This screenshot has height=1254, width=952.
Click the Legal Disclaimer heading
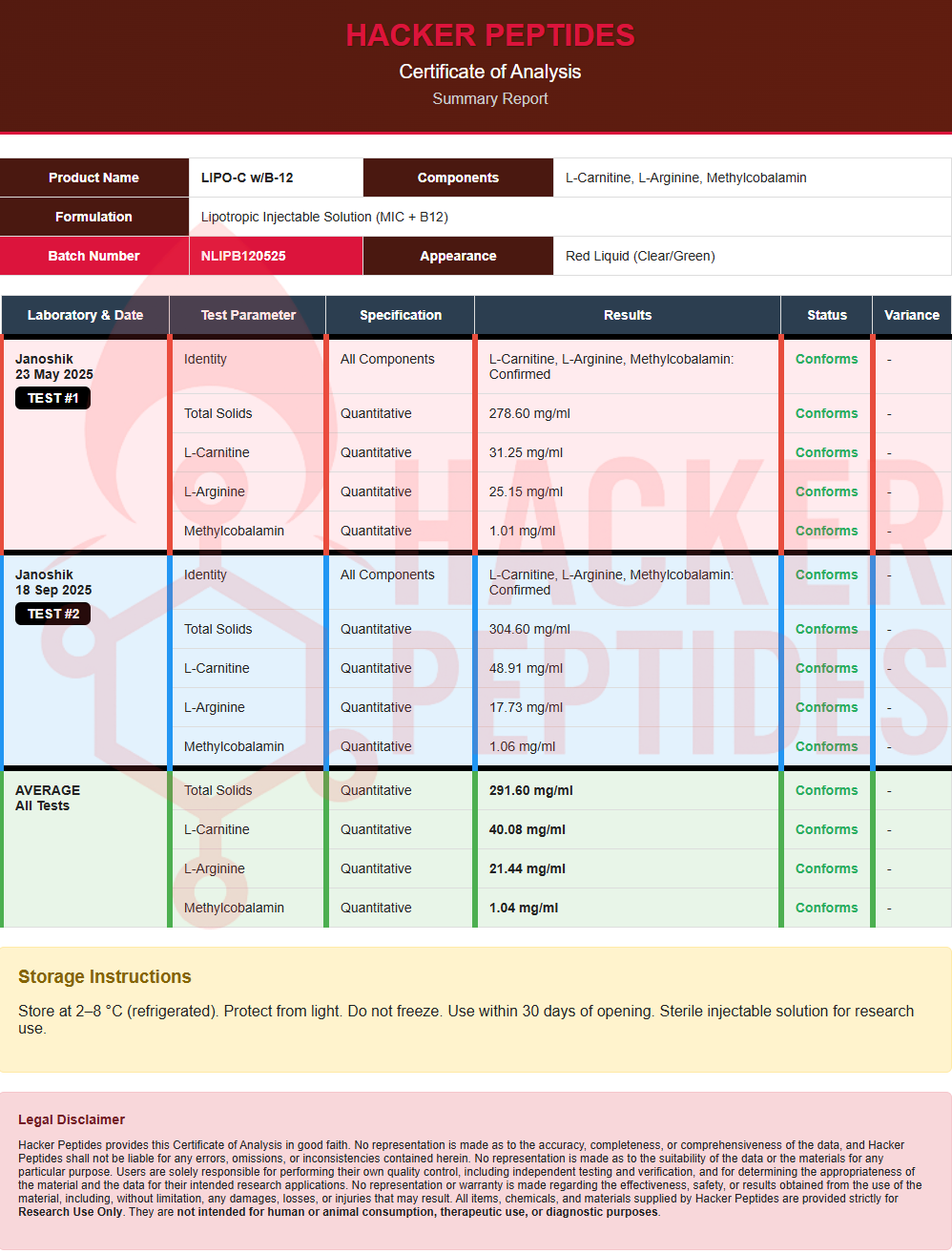point(72,1119)
